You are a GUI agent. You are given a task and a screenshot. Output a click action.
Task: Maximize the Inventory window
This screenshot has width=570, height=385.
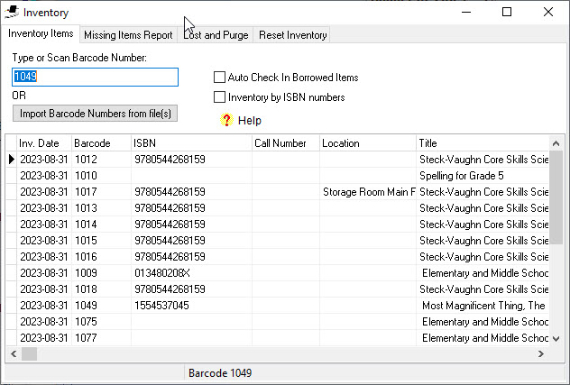(x=507, y=12)
